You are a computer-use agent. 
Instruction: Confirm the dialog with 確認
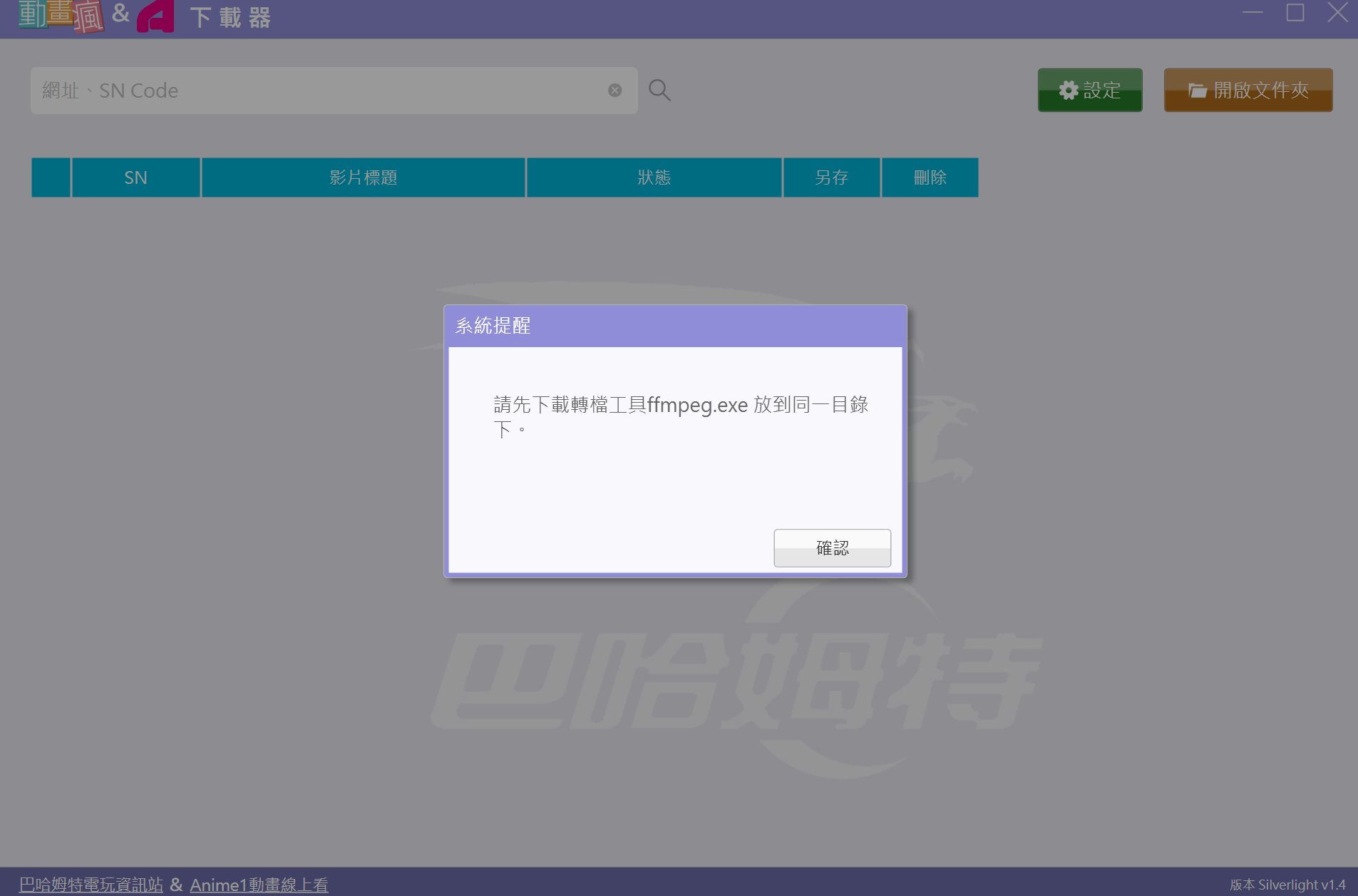[832, 547]
